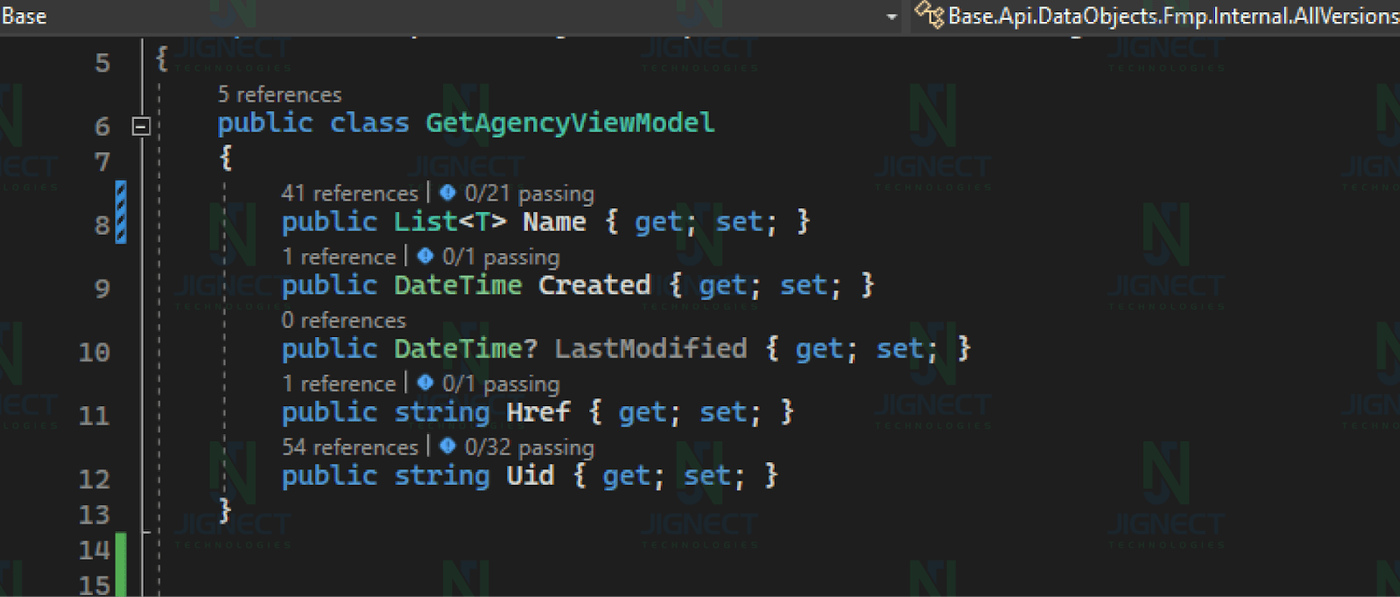
Task: Click the 'string' type on the Href line
Action: 442,412
